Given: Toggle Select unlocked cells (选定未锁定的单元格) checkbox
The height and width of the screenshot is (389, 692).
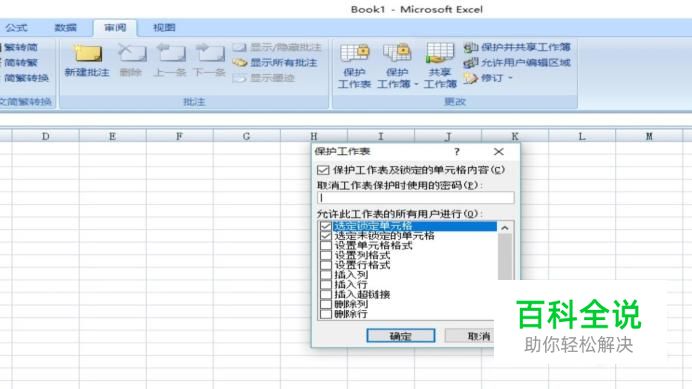Looking at the screenshot, I should pos(326,236).
